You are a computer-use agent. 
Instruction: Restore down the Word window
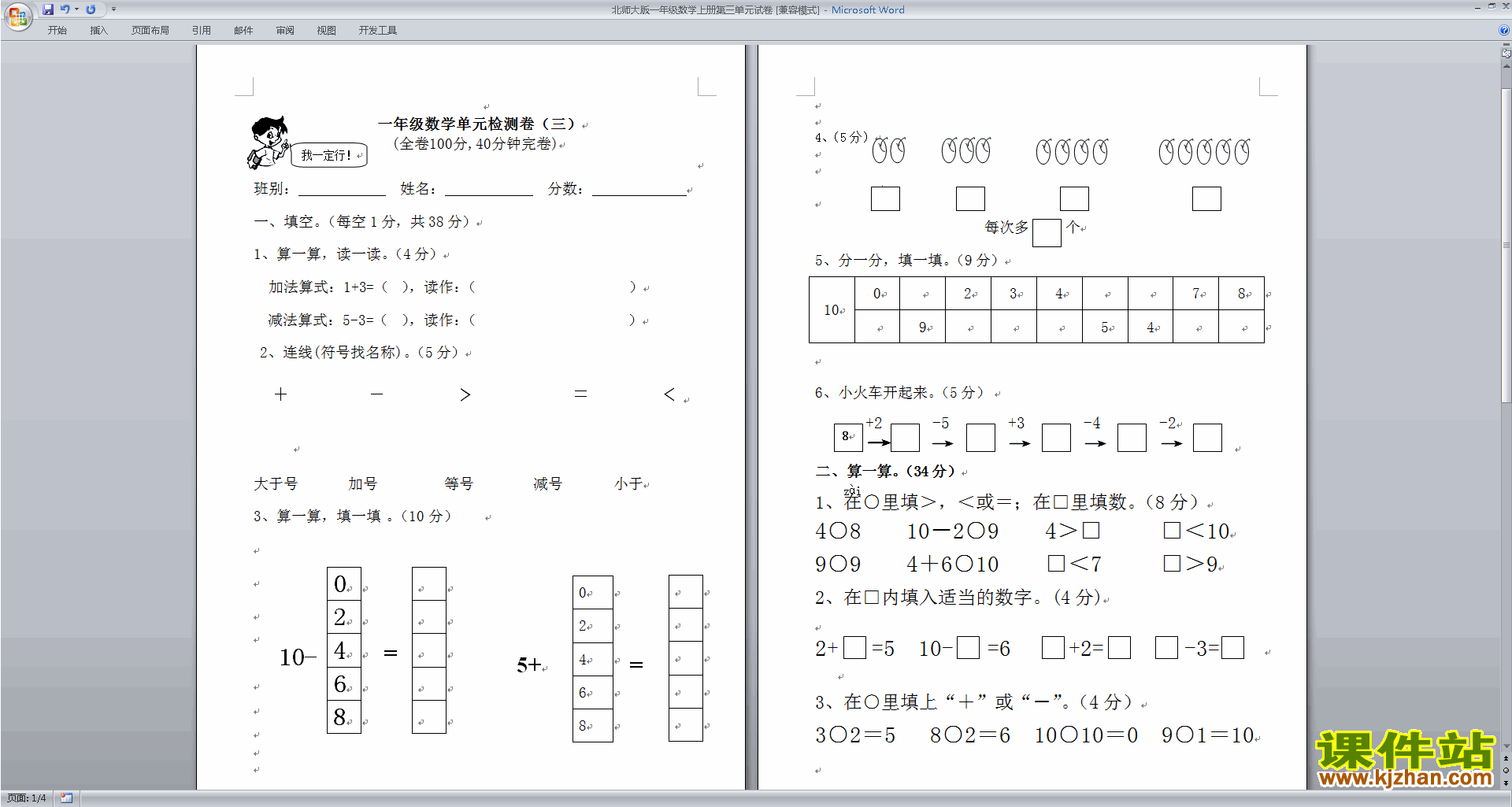coord(1492,7)
